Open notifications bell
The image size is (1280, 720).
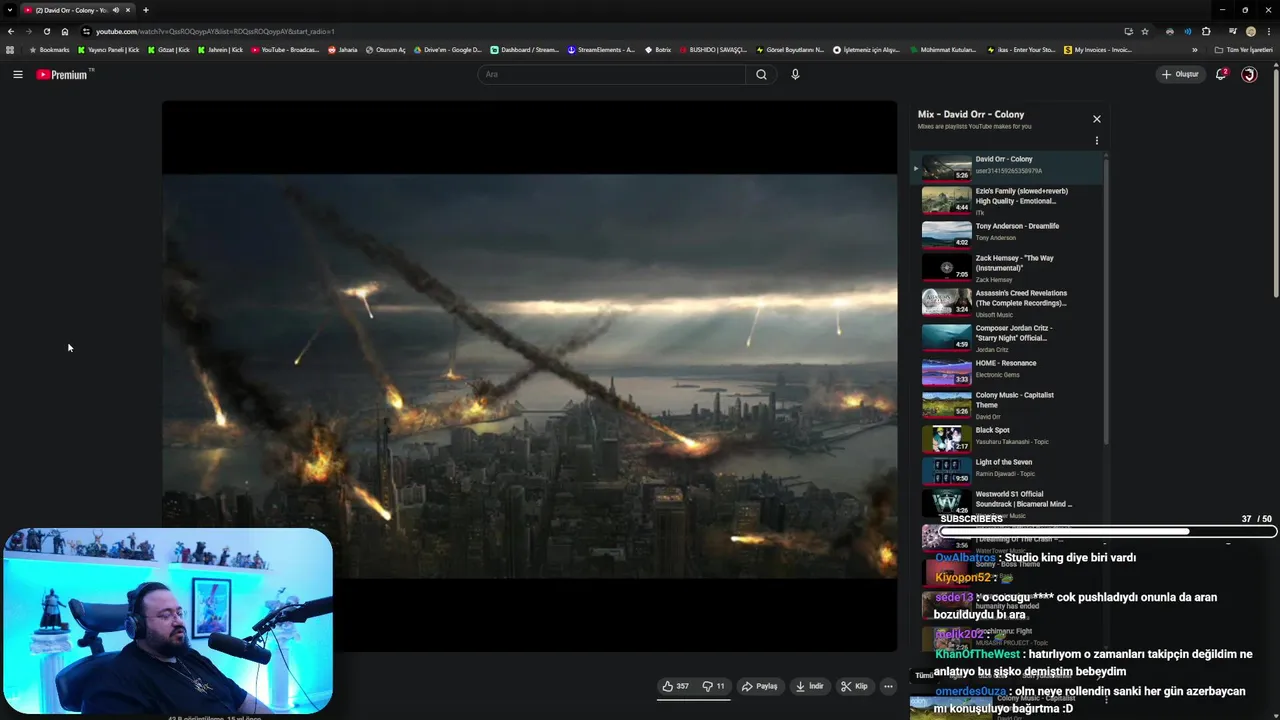(x=1221, y=74)
